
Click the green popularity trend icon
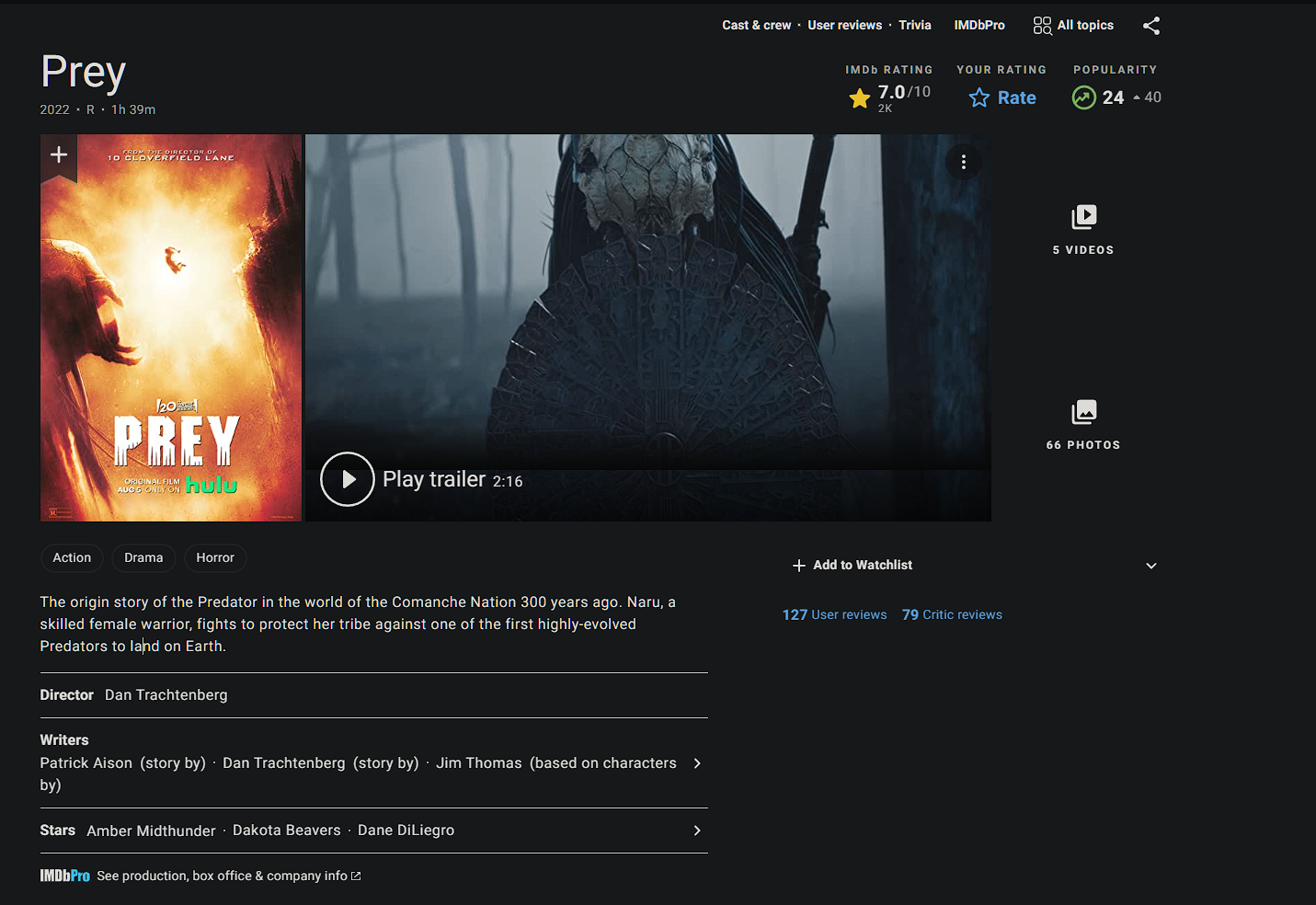click(x=1084, y=97)
